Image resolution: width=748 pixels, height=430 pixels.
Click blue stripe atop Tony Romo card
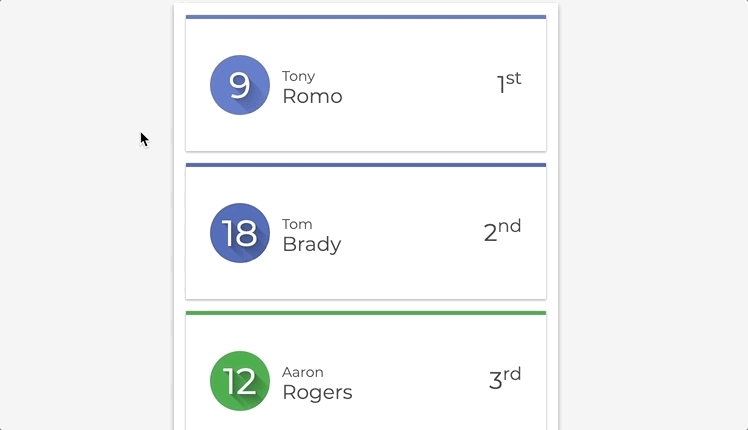tap(366, 17)
